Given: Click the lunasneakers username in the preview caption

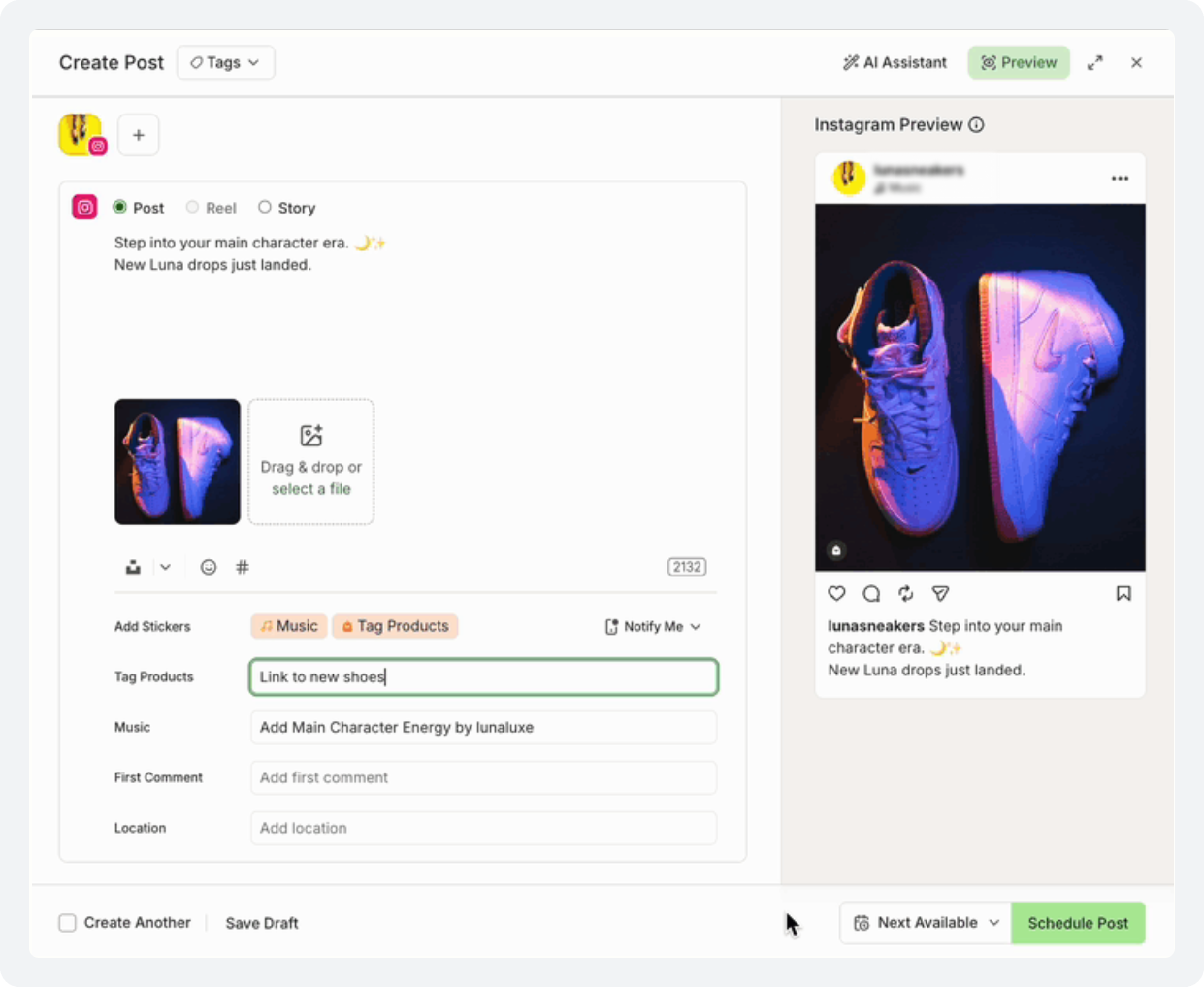Looking at the screenshot, I should point(876,626).
